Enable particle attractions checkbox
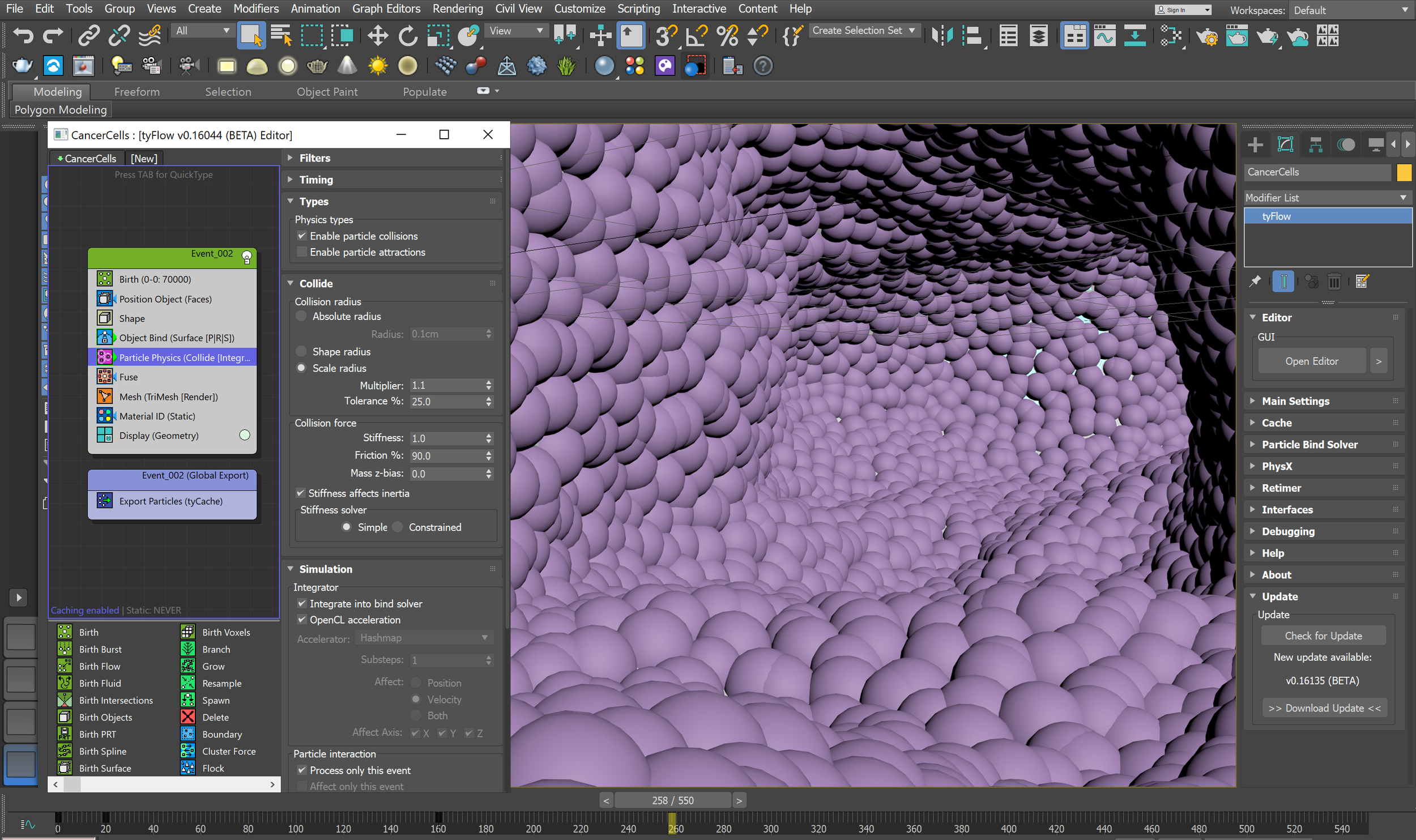This screenshot has width=1416, height=840. (x=302, y=252)
